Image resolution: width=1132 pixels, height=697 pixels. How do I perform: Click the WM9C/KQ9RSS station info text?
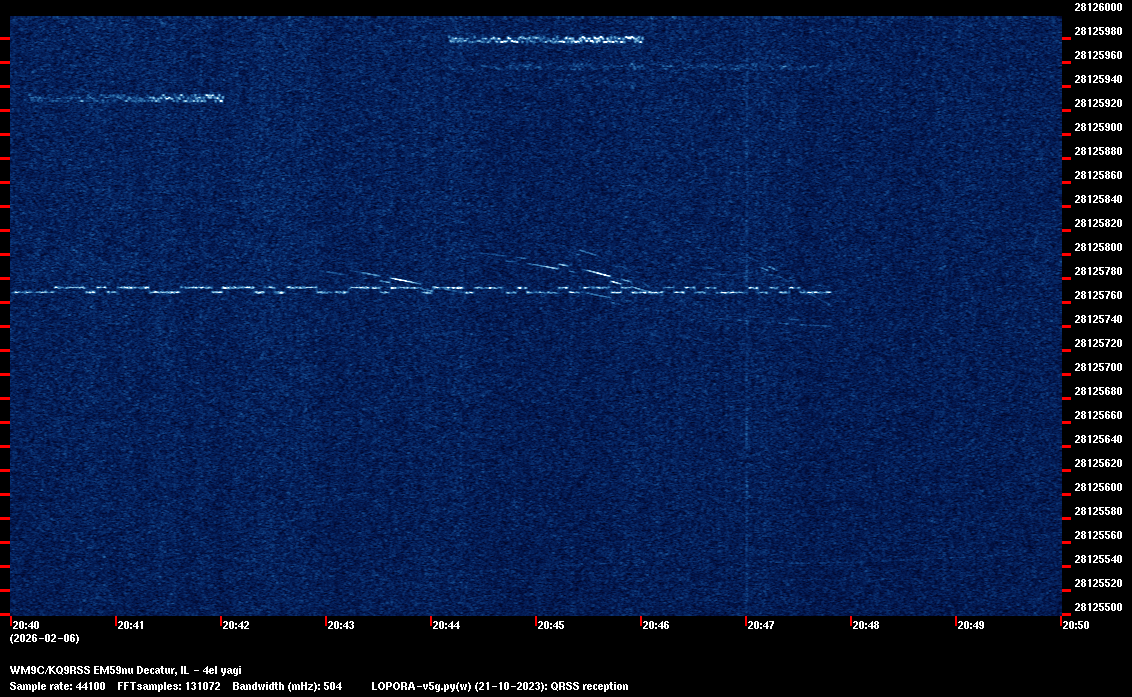pyautogui.click(x=125, y=670)
